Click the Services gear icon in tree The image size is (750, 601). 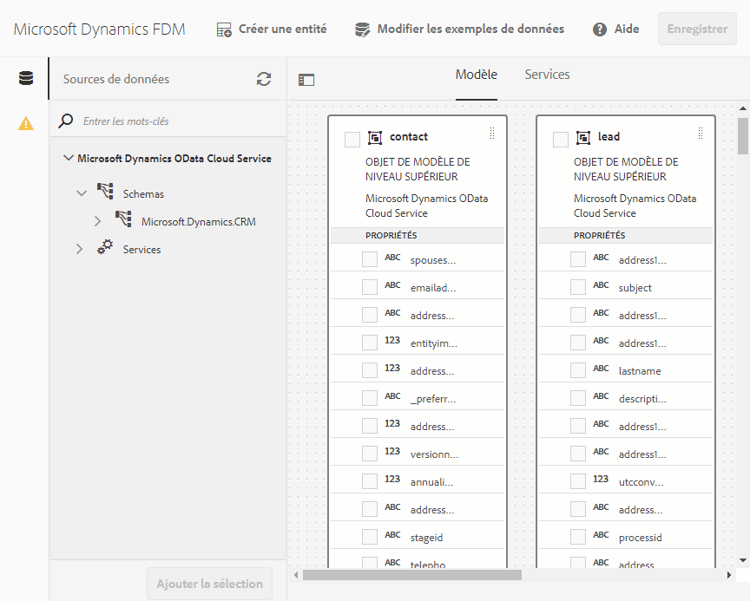point(105,249)
